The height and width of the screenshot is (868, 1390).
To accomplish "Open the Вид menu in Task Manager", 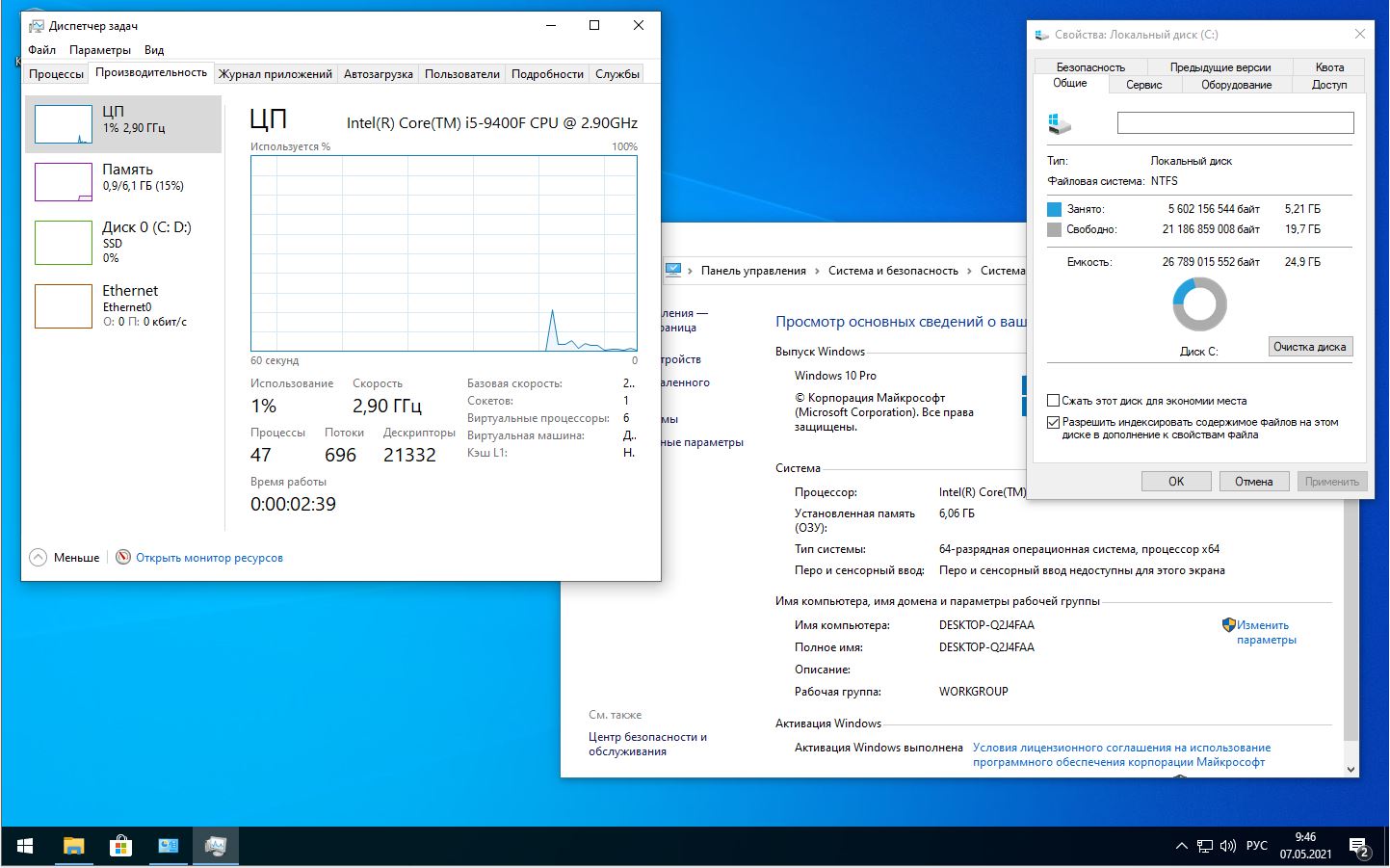I will click(154, 50).
